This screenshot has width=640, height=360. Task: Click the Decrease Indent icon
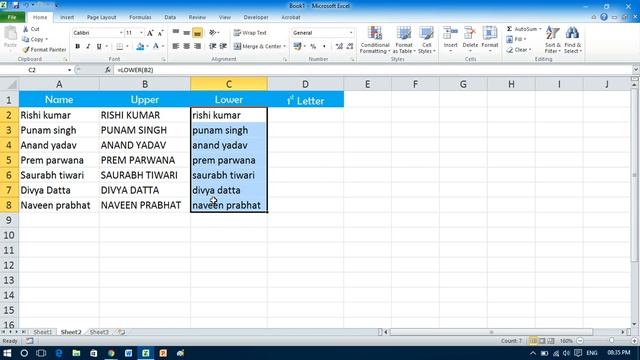coord(212,47)
